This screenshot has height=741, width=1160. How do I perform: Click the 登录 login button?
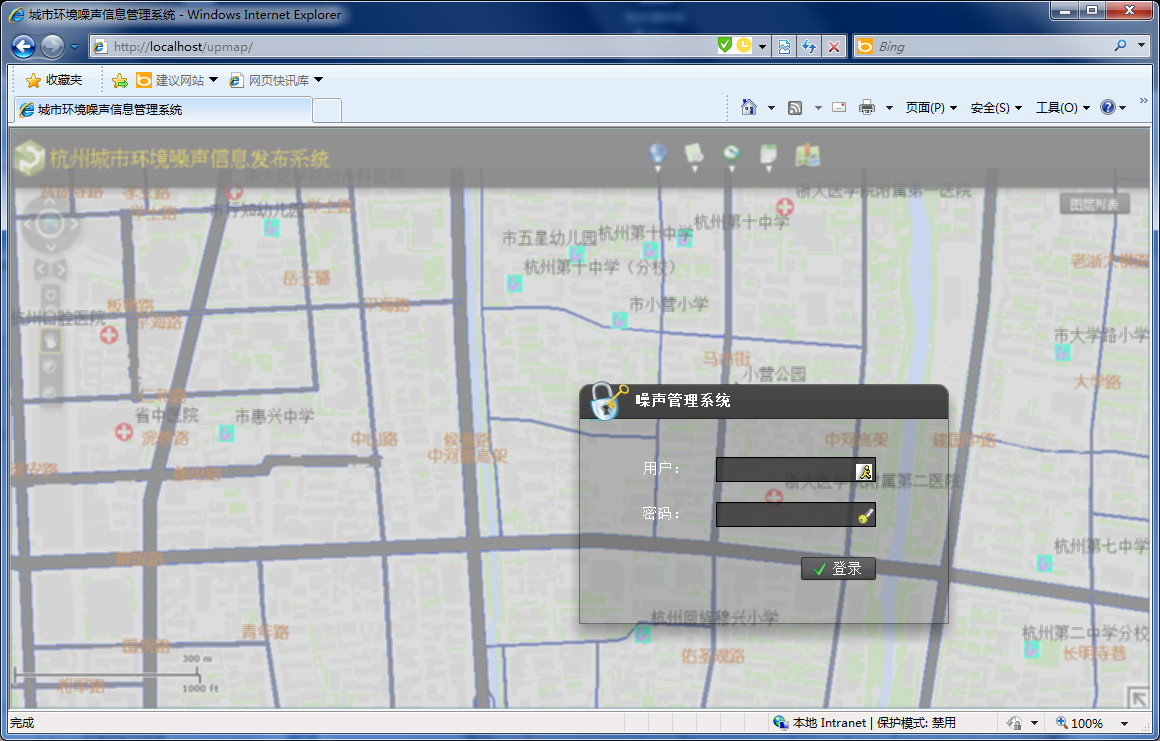click(838, 568)
